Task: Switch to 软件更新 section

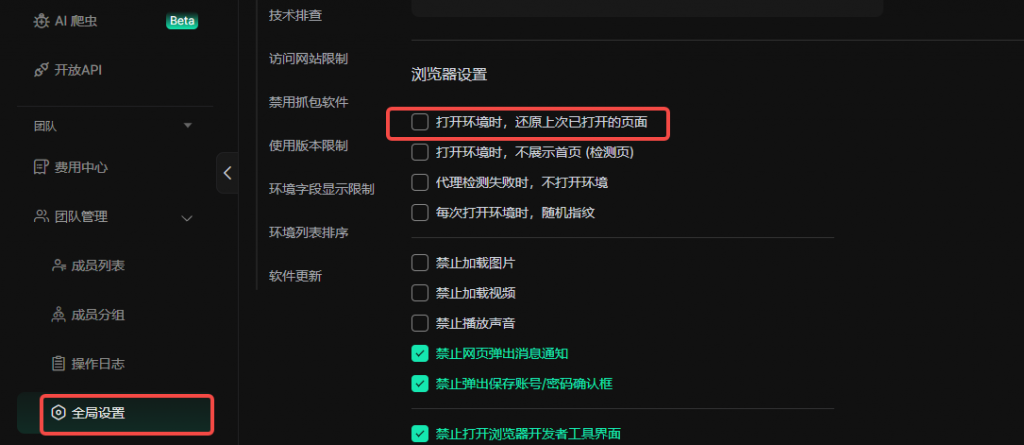Action: [x=295, y=276]
